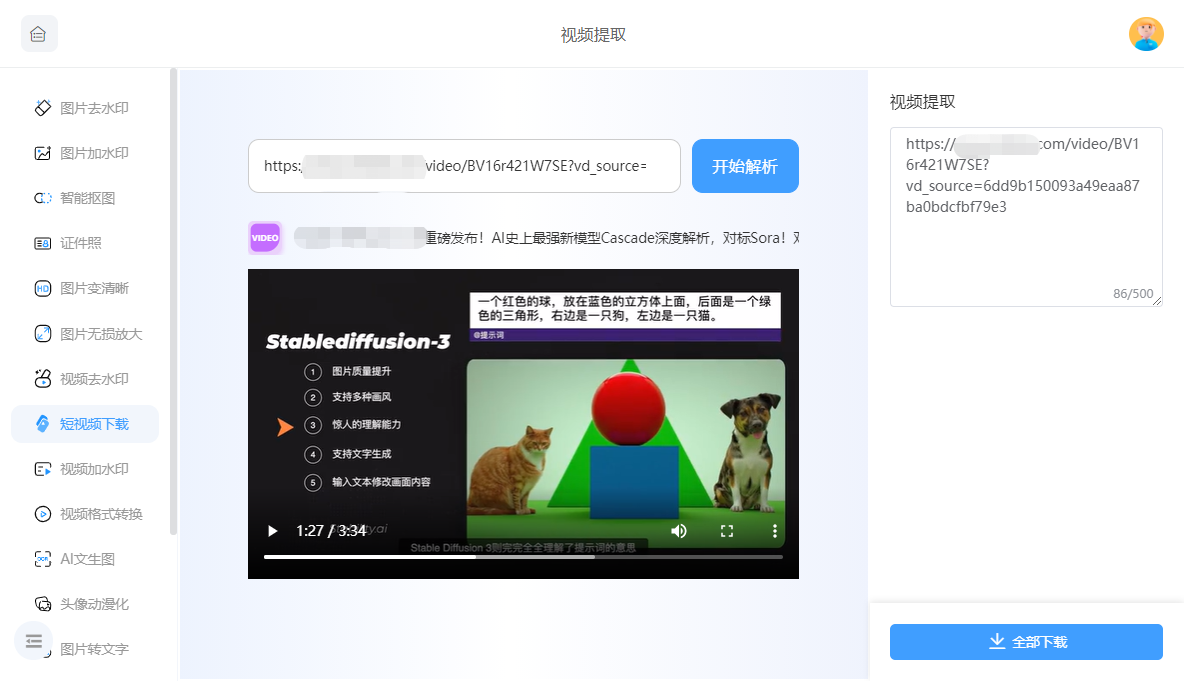Click the purple VIDEO badge icon
This screenshot has width=1184, height=681.
point(265,238)
